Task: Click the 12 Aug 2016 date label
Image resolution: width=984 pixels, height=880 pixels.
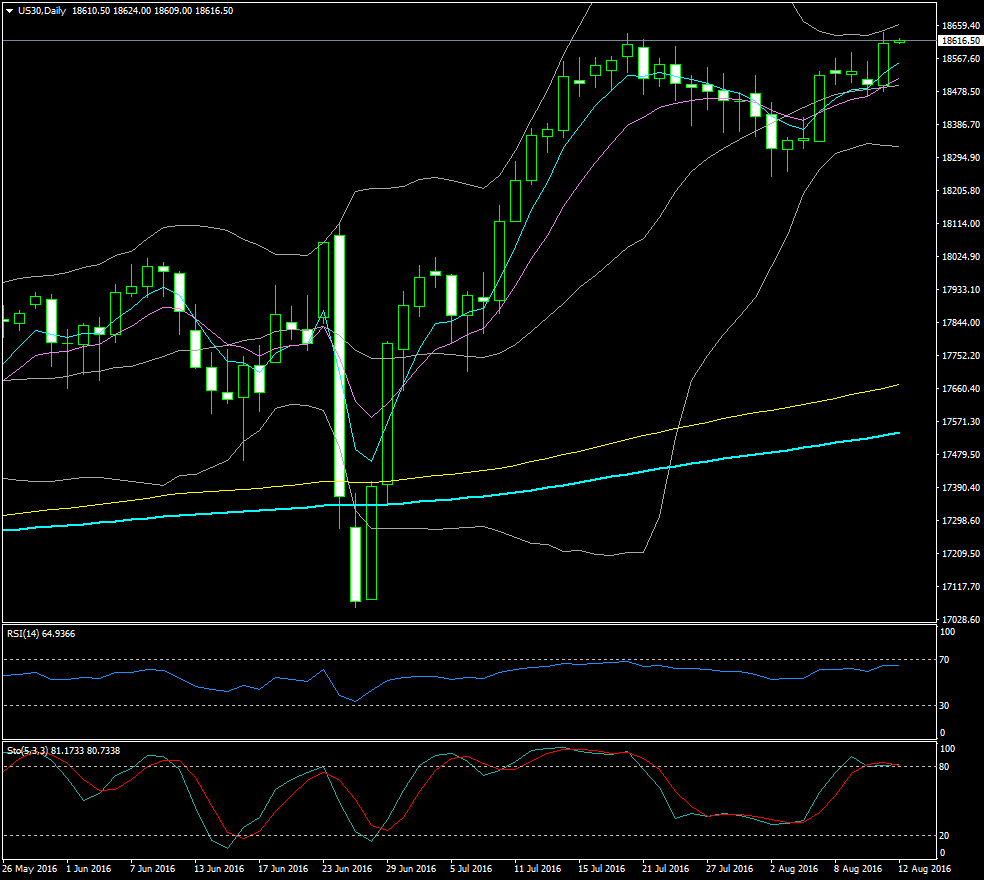Action: [924, 869]
